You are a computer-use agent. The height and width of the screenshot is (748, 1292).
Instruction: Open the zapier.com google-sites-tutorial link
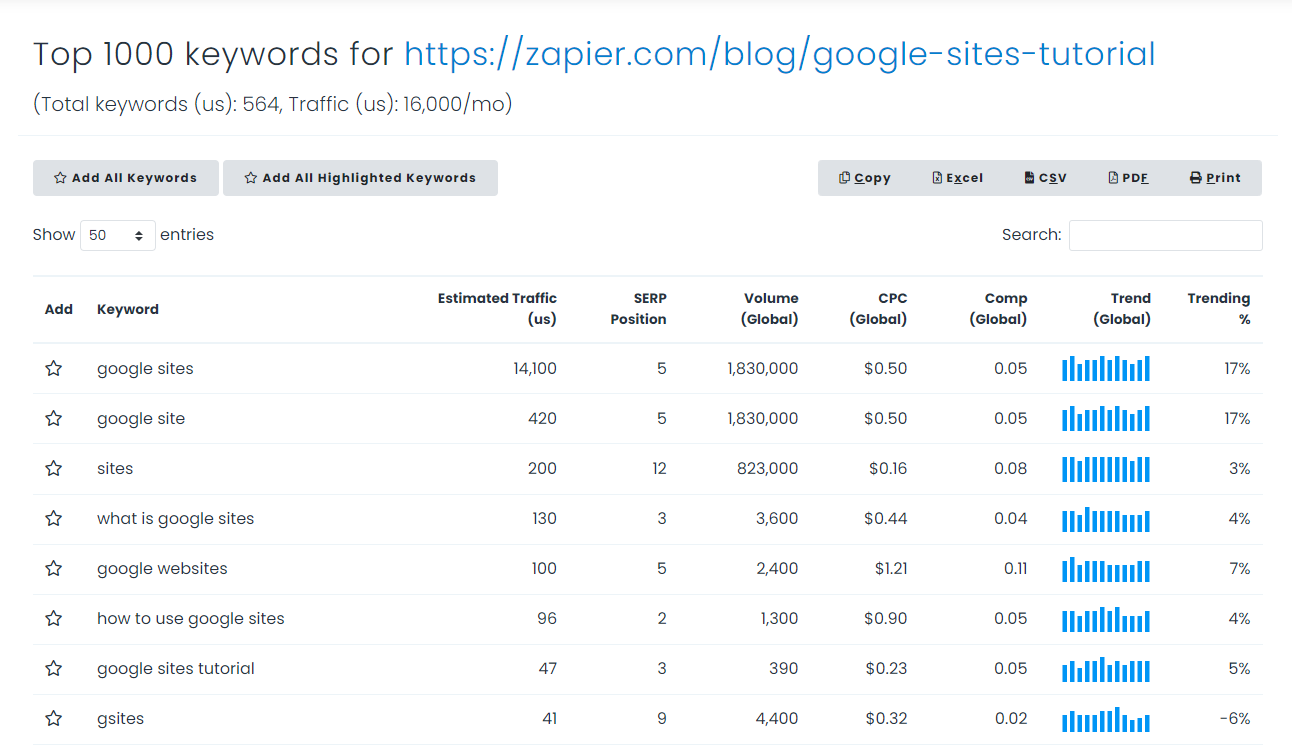780,54
